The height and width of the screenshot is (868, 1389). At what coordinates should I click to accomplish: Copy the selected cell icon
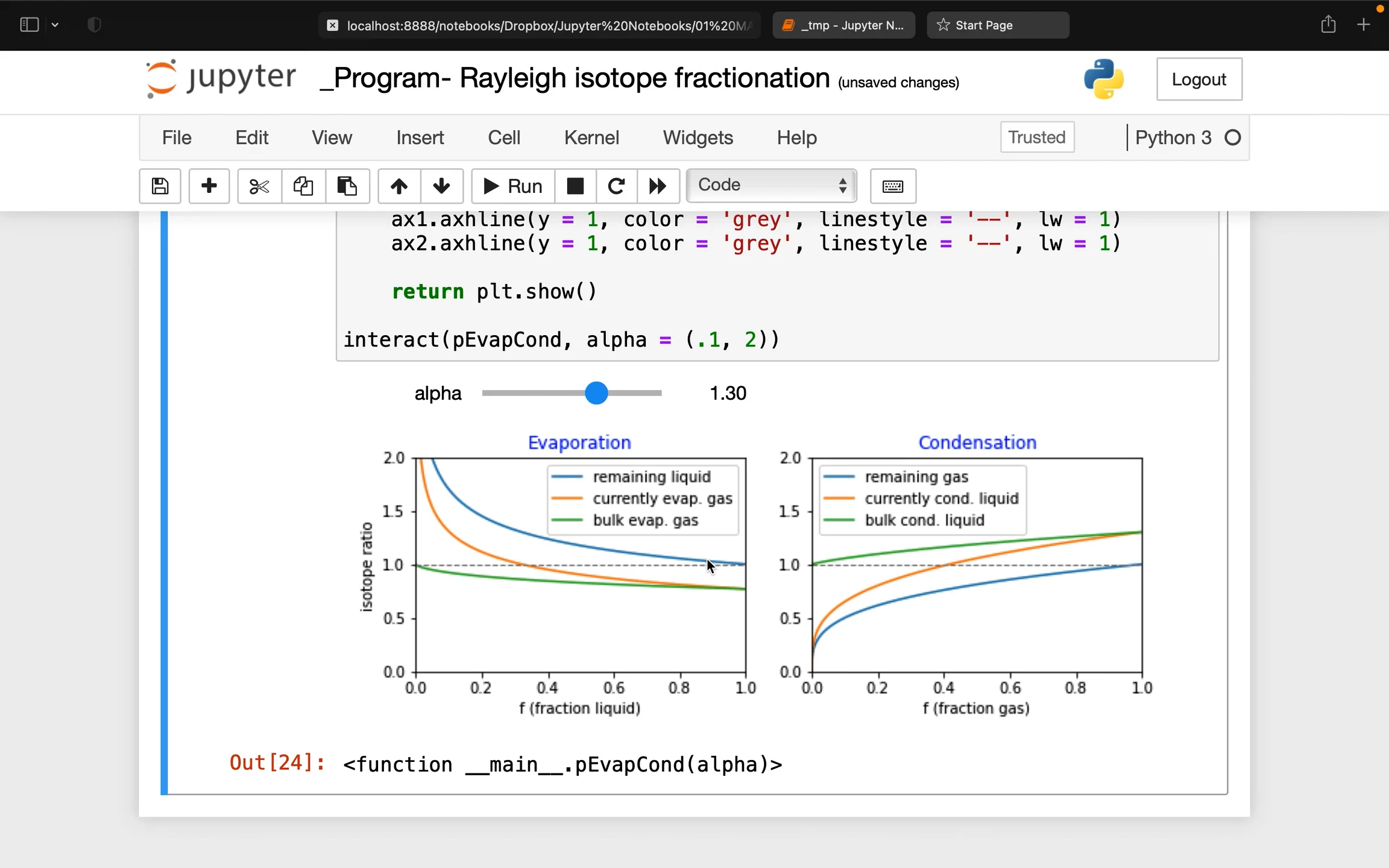pos(303,186)
